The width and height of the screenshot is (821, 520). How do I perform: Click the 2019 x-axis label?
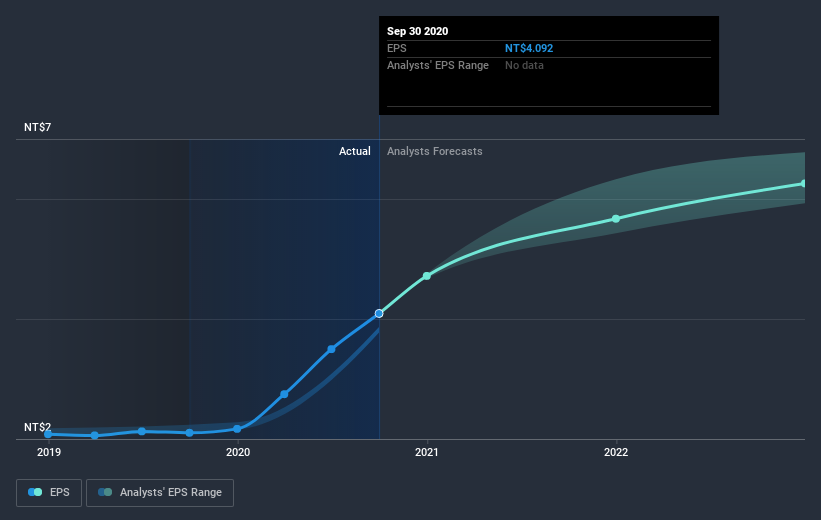[49, 452]
